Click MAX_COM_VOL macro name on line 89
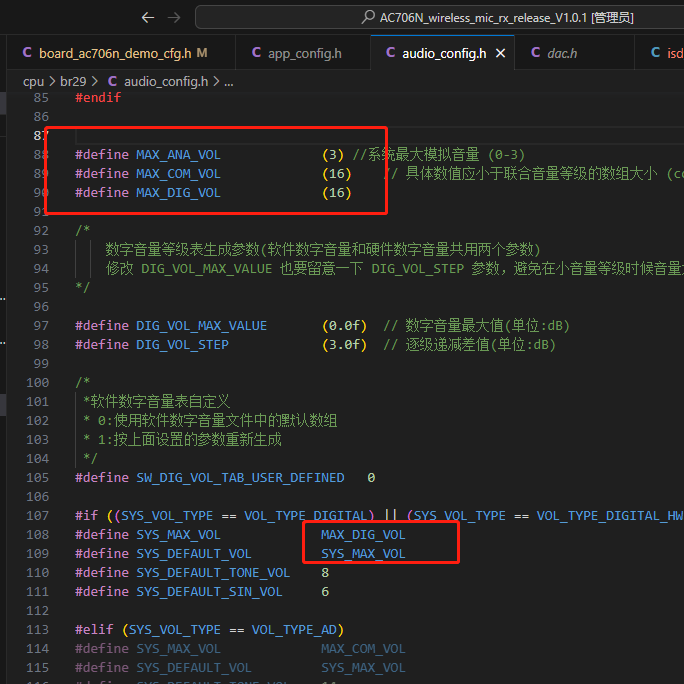684x684 pixels. (x=178, y=174)
